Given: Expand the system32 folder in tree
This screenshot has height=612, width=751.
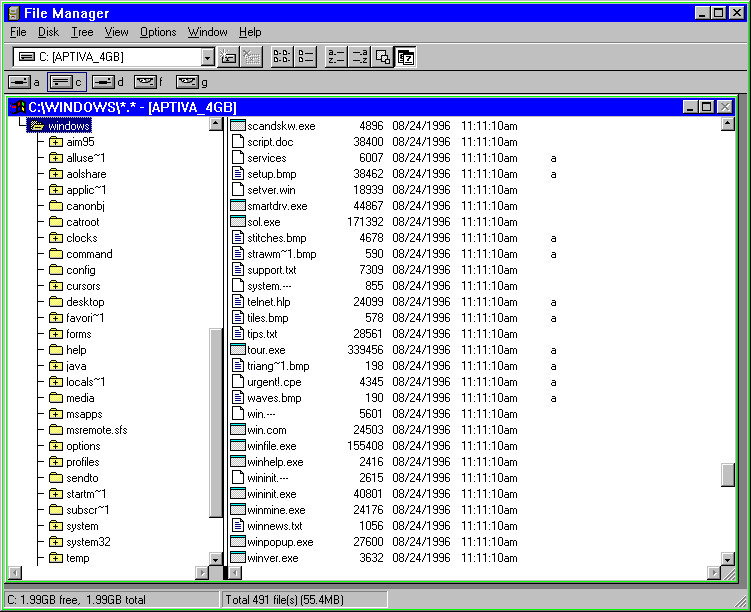Looking at the screenshot, I should [56, 542].
